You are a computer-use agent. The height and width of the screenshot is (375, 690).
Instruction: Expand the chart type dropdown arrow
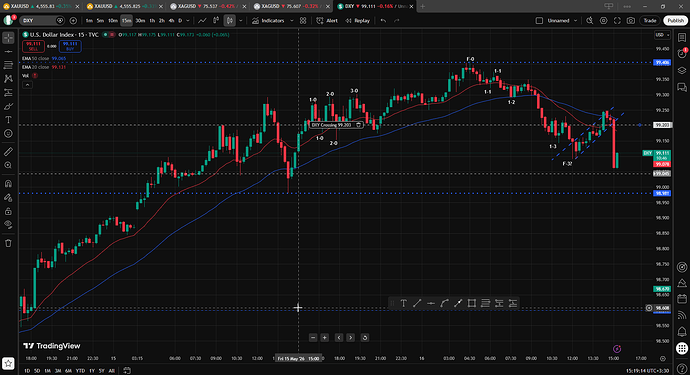click(241, 21)
